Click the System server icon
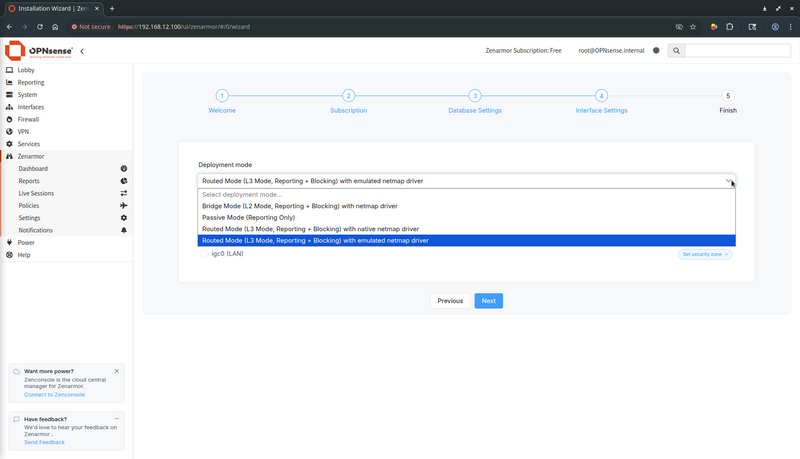Image resolution: width=800 pixels, height=459 pixels. 9,94
